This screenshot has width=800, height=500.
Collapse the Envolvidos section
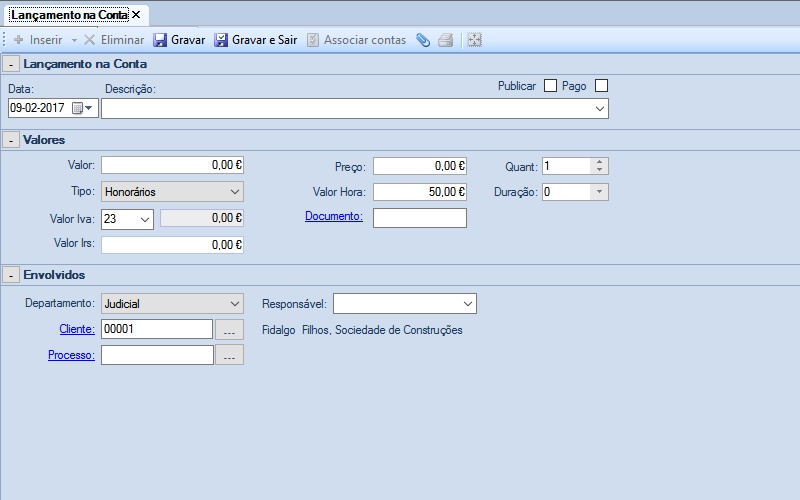[11, 276]
